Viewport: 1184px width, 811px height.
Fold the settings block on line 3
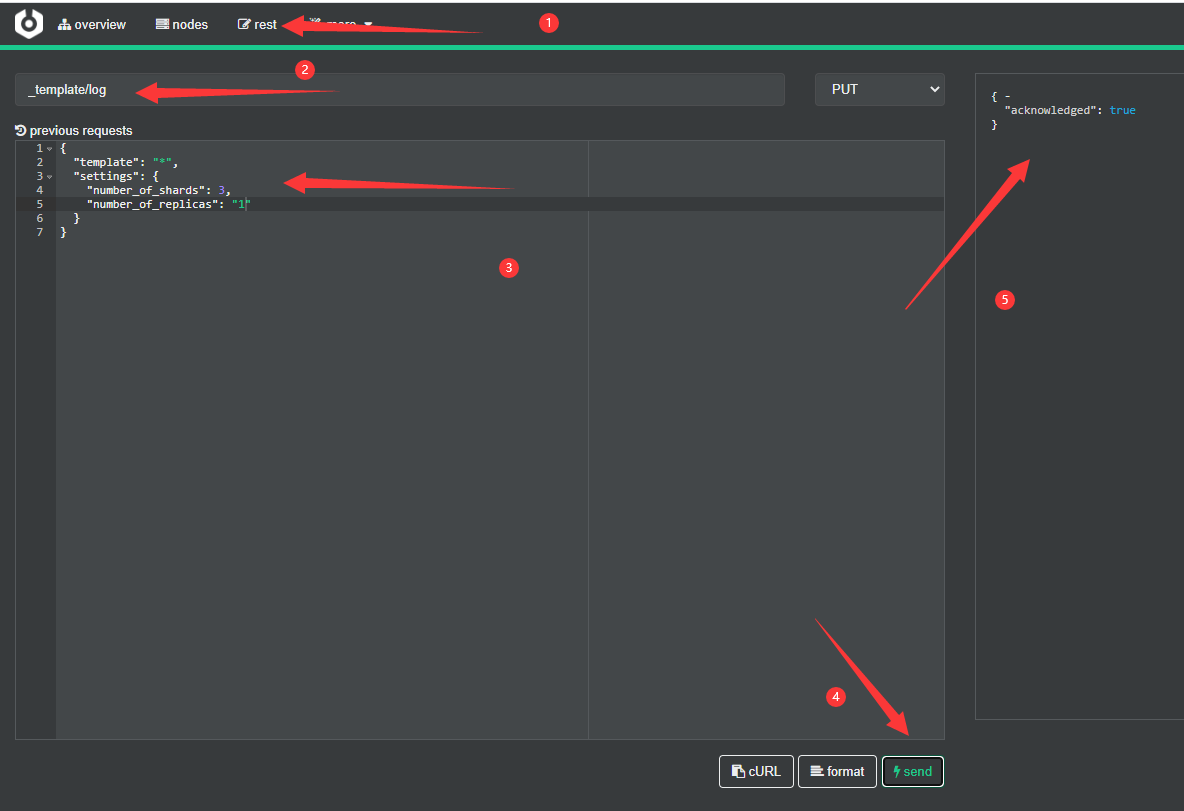50,177
